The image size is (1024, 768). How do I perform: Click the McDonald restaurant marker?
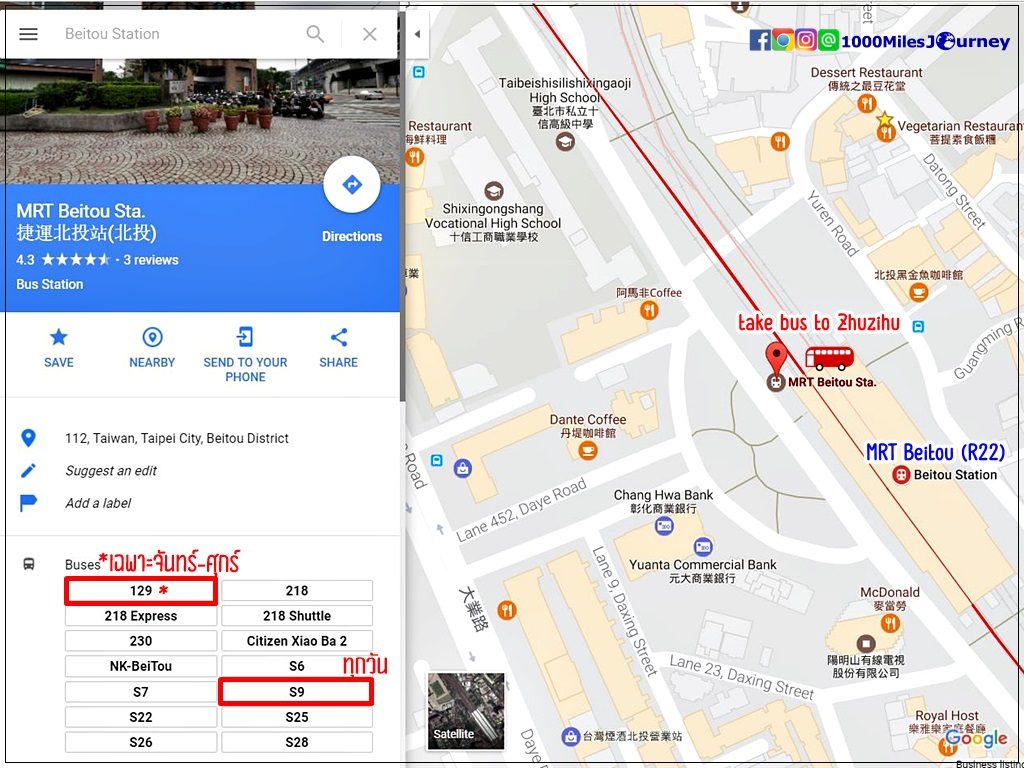(889, 623)
